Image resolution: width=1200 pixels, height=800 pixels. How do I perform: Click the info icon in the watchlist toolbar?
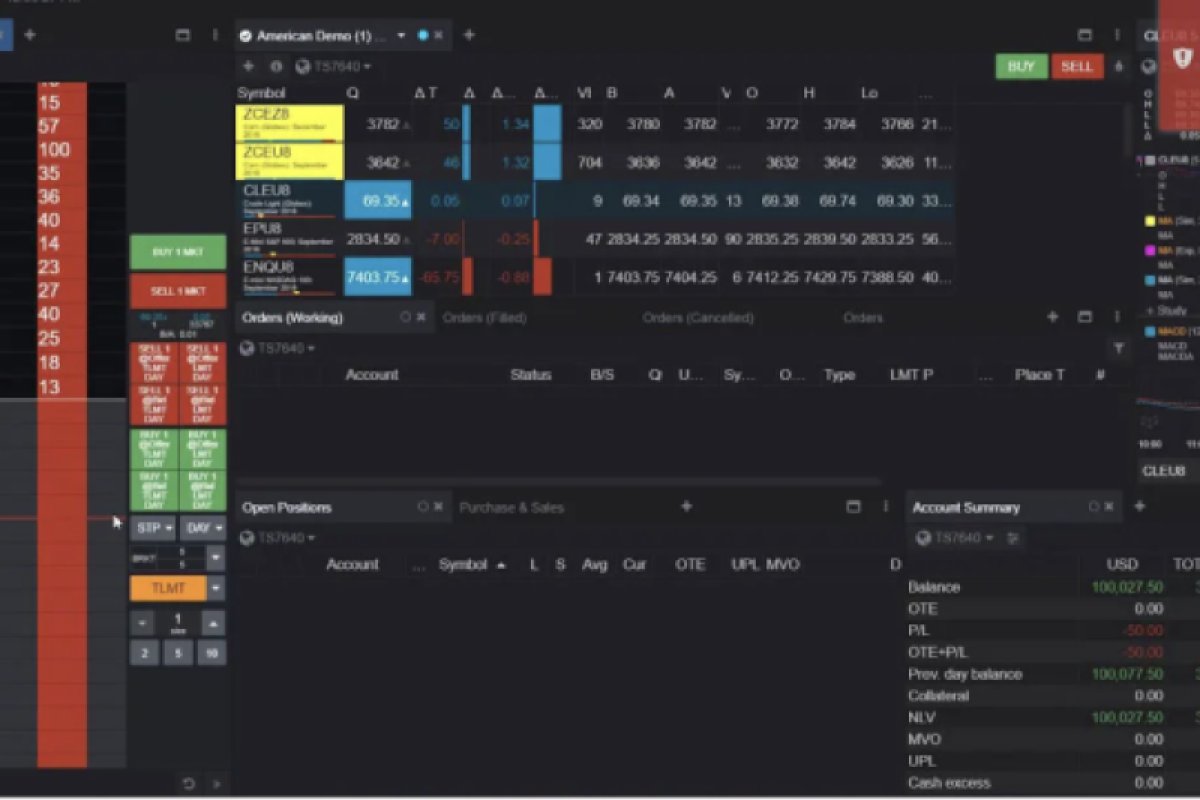tap(276, 67)
